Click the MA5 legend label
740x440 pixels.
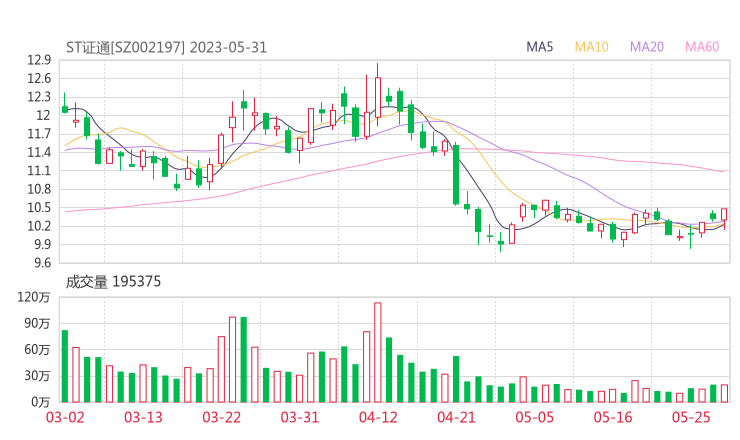point(539,47)
